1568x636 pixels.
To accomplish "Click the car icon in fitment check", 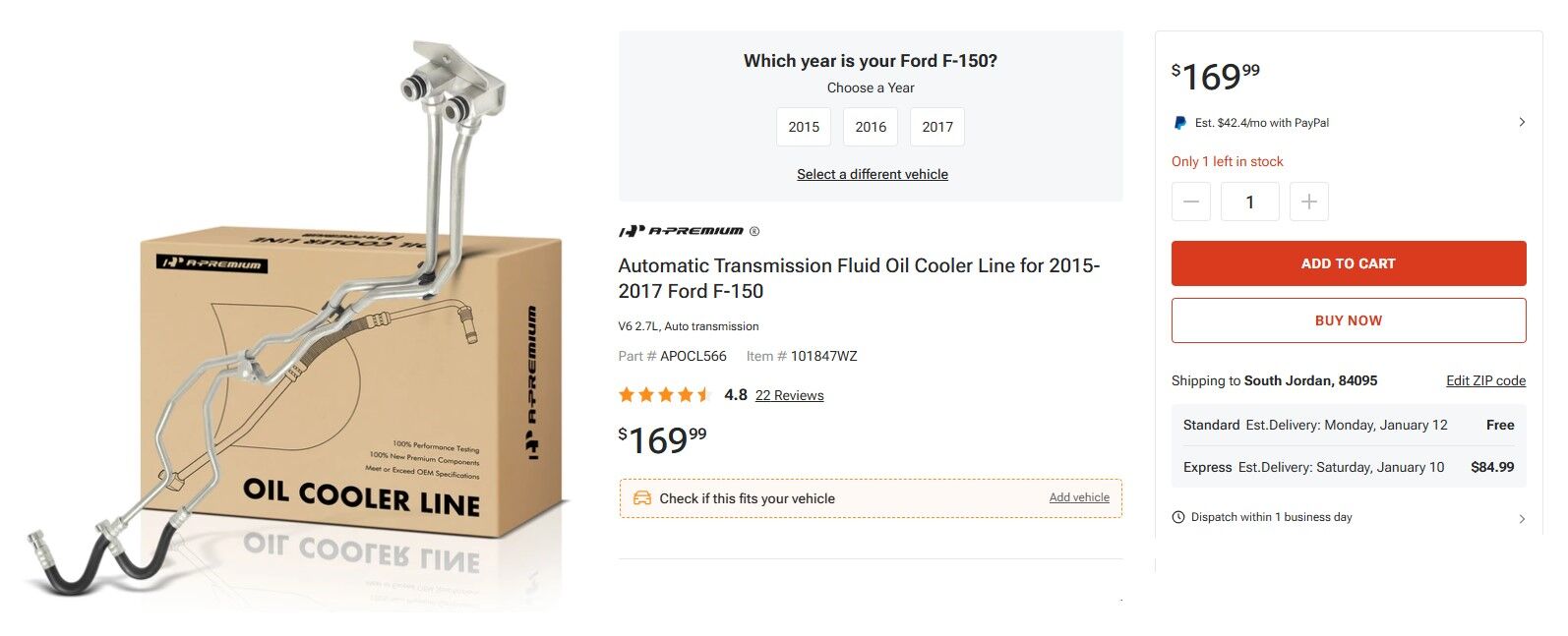I will tap(642, 498).
